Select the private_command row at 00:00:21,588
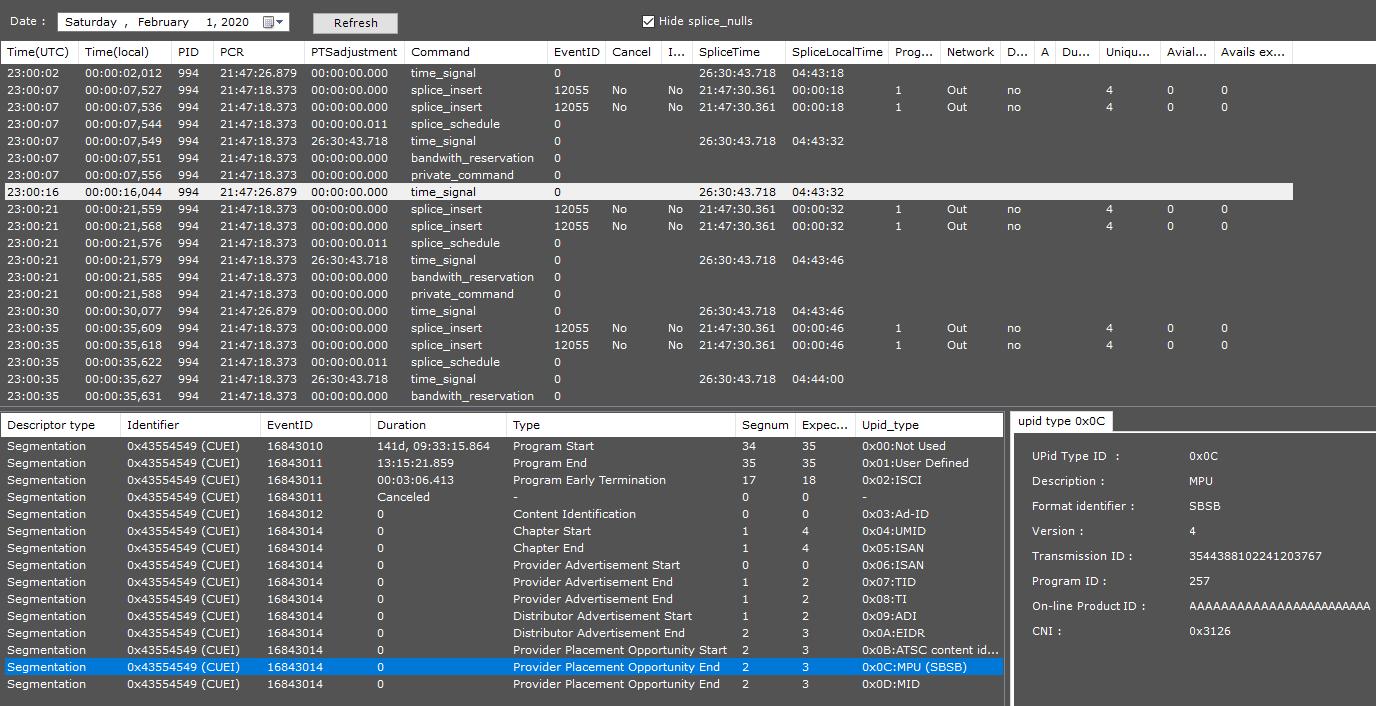 [647, 294]
